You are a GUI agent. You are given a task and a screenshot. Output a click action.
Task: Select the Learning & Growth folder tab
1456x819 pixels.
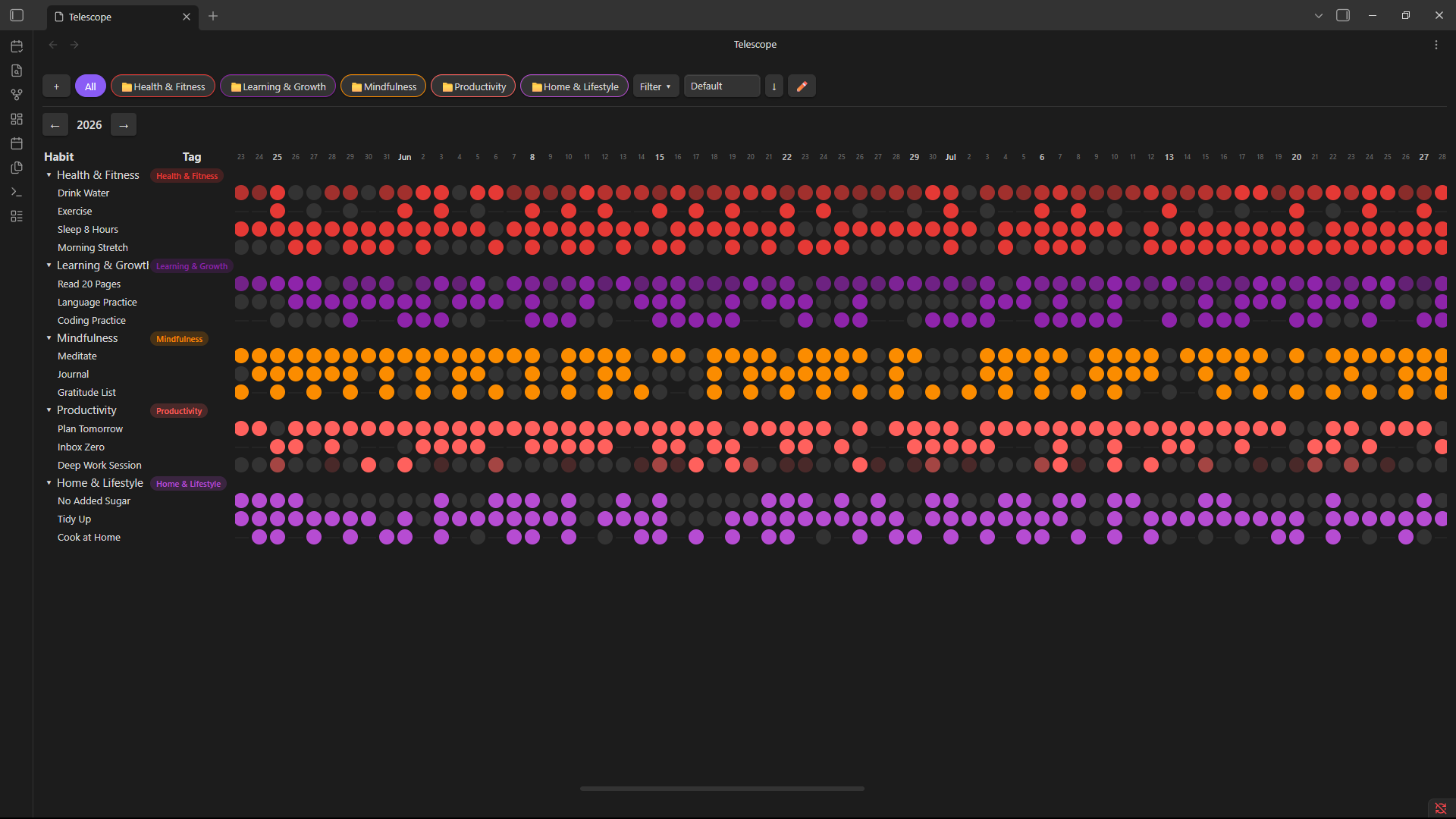coord(278,86)
